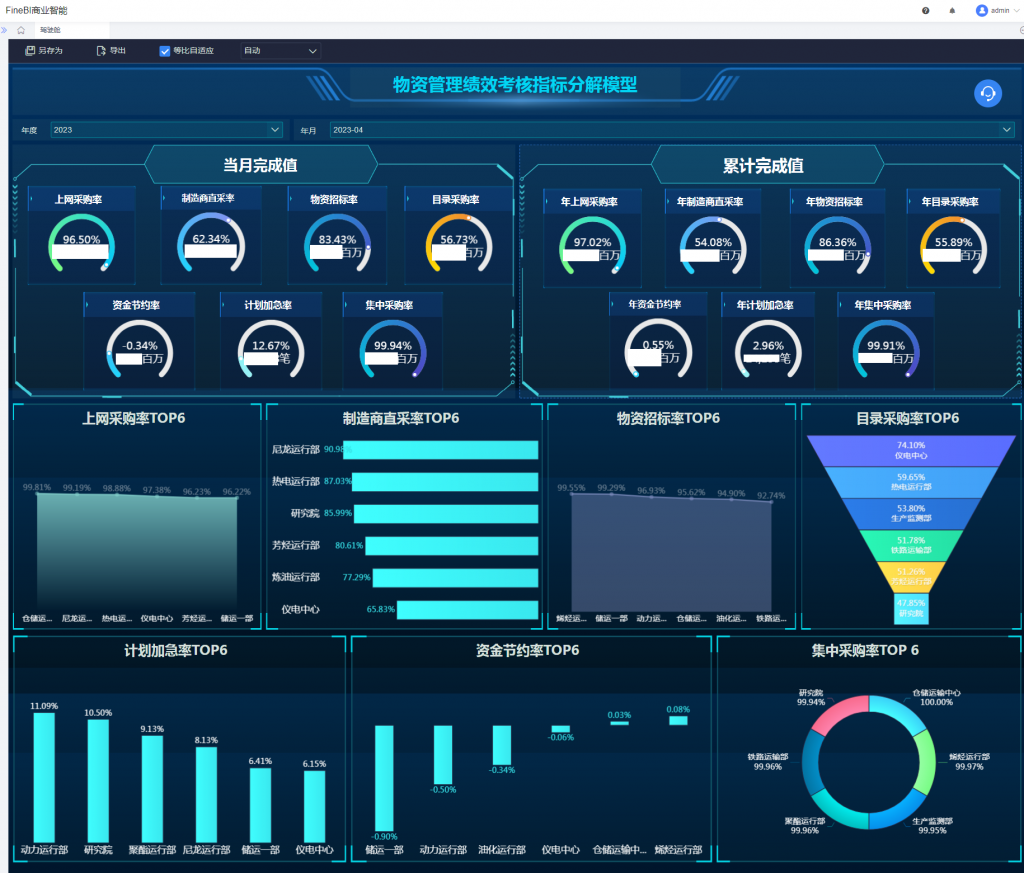Click the 年上网采购率 gauge showing 97.02%

click(592, 247)
